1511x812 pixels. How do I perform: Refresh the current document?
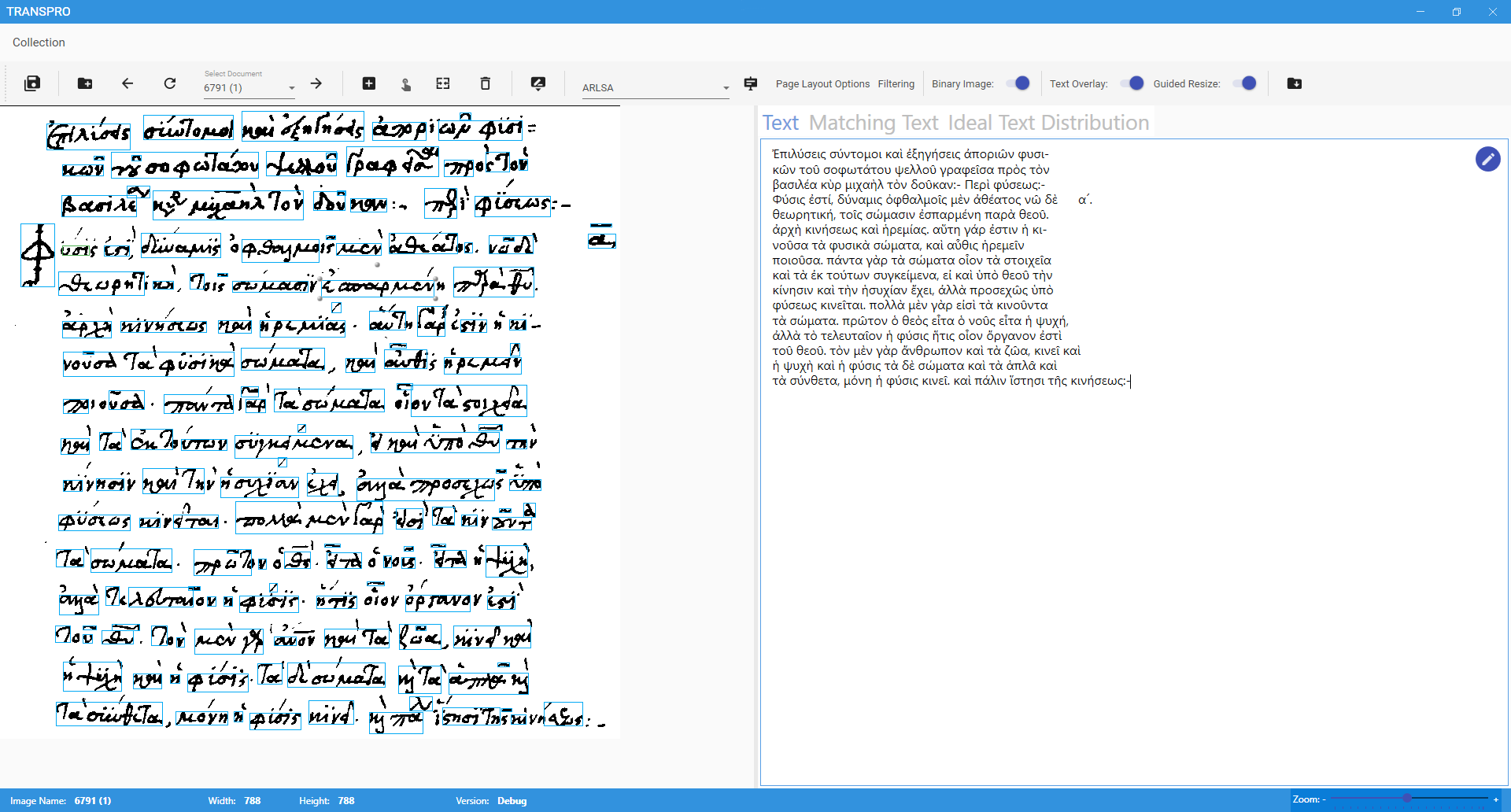[169, 83]
